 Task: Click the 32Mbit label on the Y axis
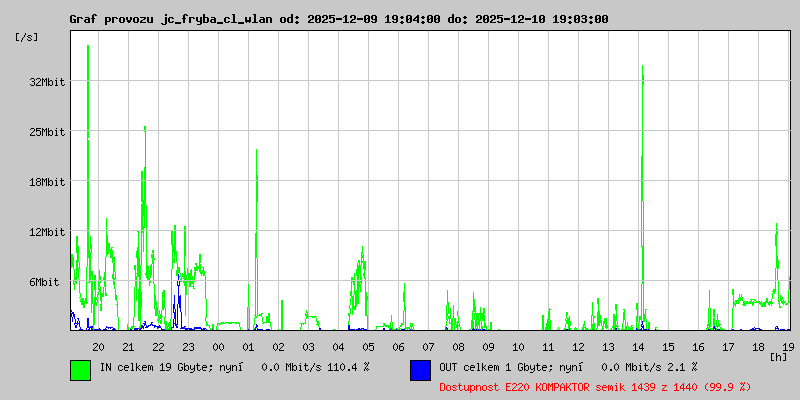47,82
